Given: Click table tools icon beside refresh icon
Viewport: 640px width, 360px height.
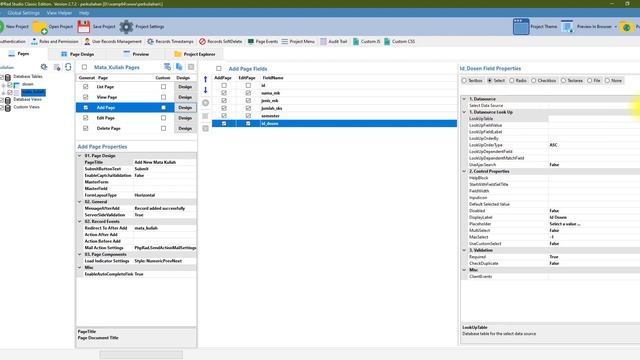Looking at the screenshot, I should [57, 67].
